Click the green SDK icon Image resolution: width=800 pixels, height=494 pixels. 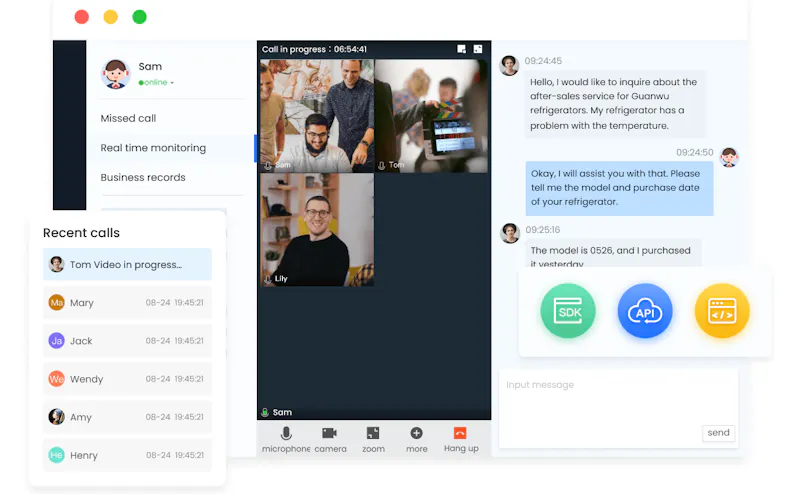pyautogui.click(x=568, y=311)
